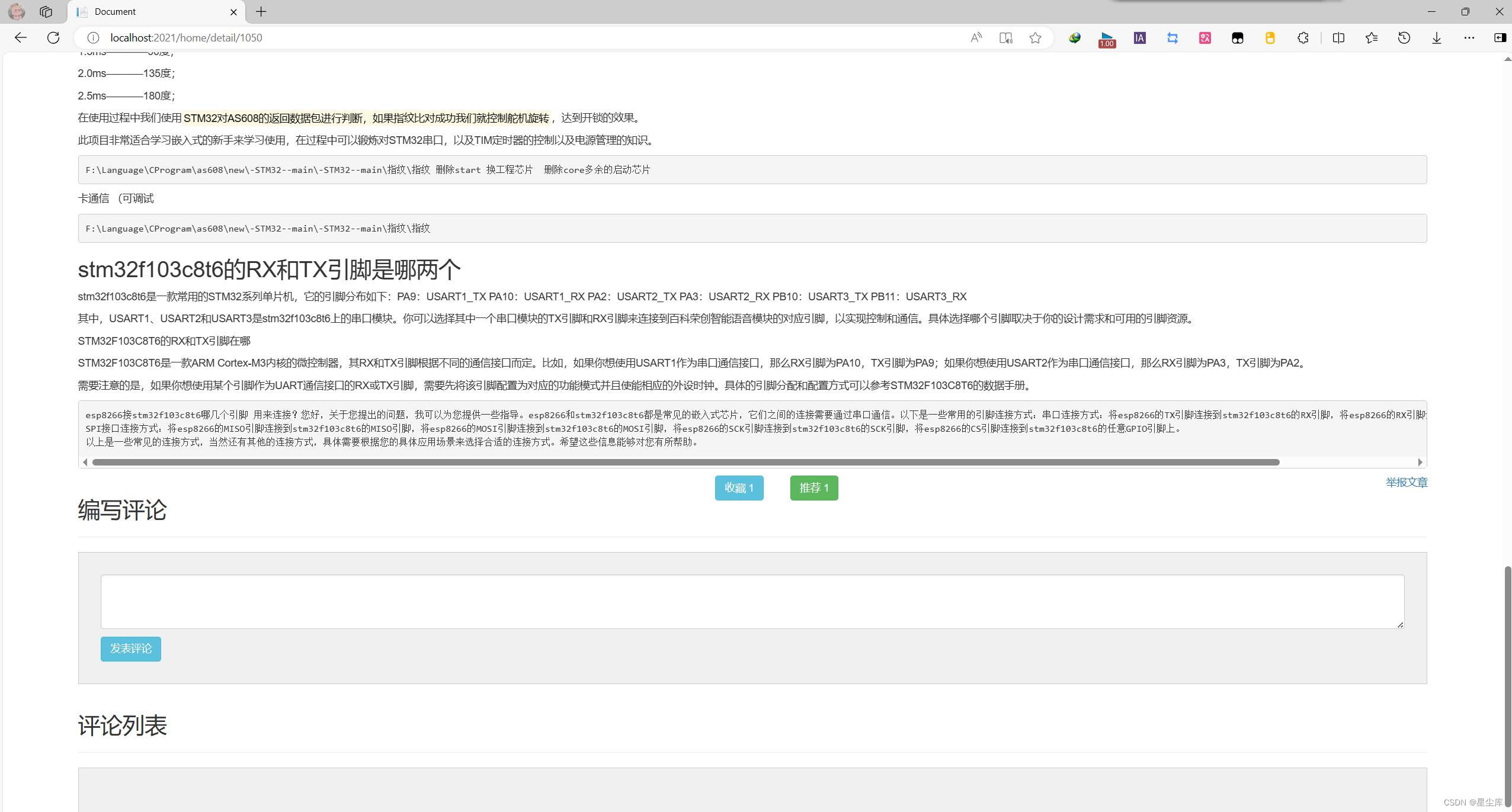Click the page scroll-up arrow
Viewport: 1512px width, 812px height.
tap(1508, 59)
